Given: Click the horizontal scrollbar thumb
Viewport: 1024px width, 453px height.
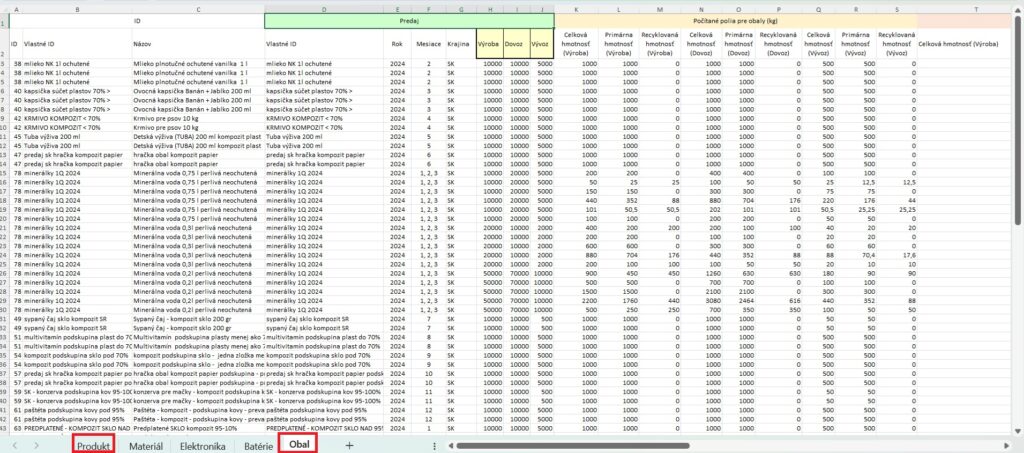Looking at the screenshot, I should coord(575,444).
